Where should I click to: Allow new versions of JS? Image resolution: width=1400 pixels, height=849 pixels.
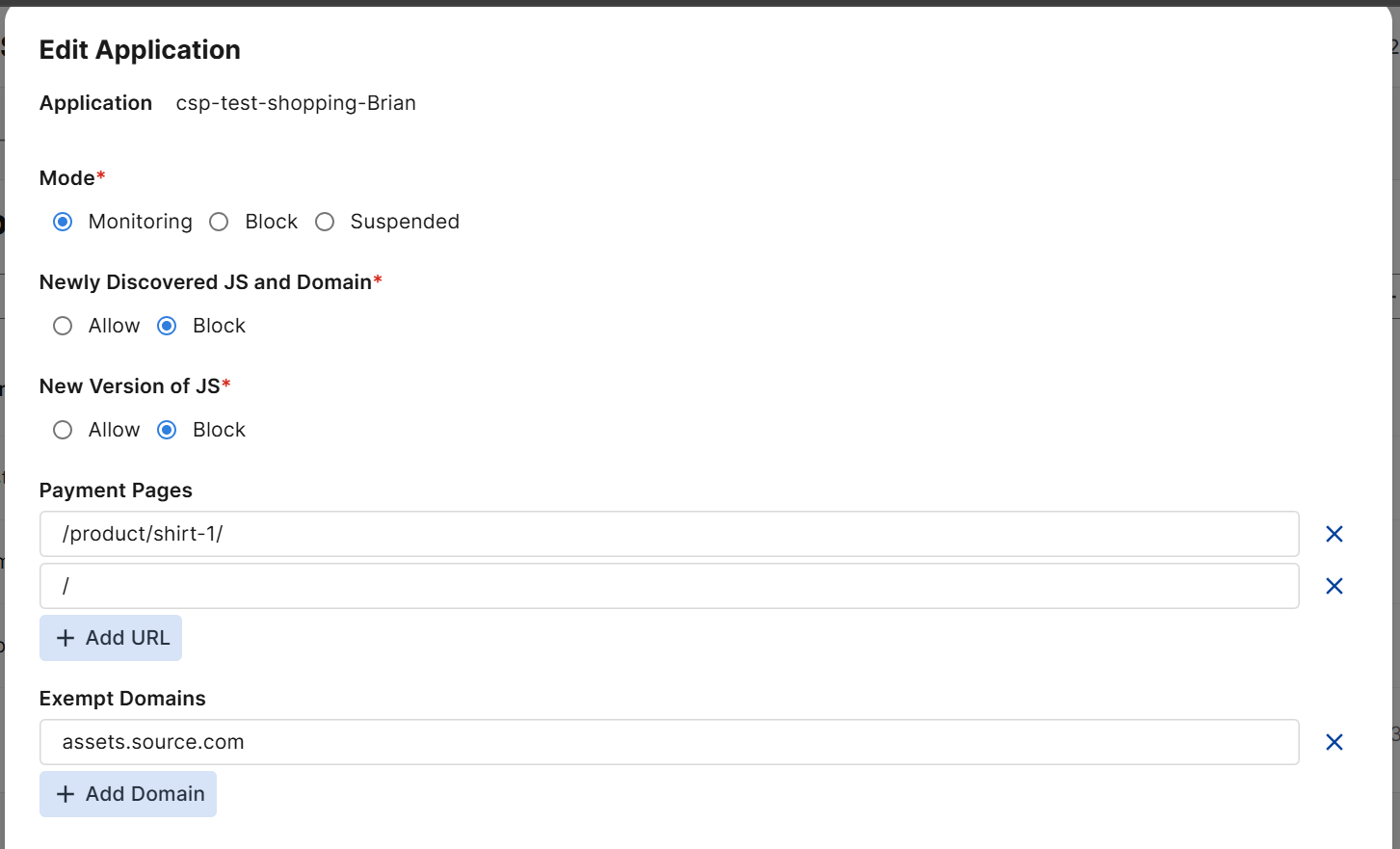pos(63,430)
